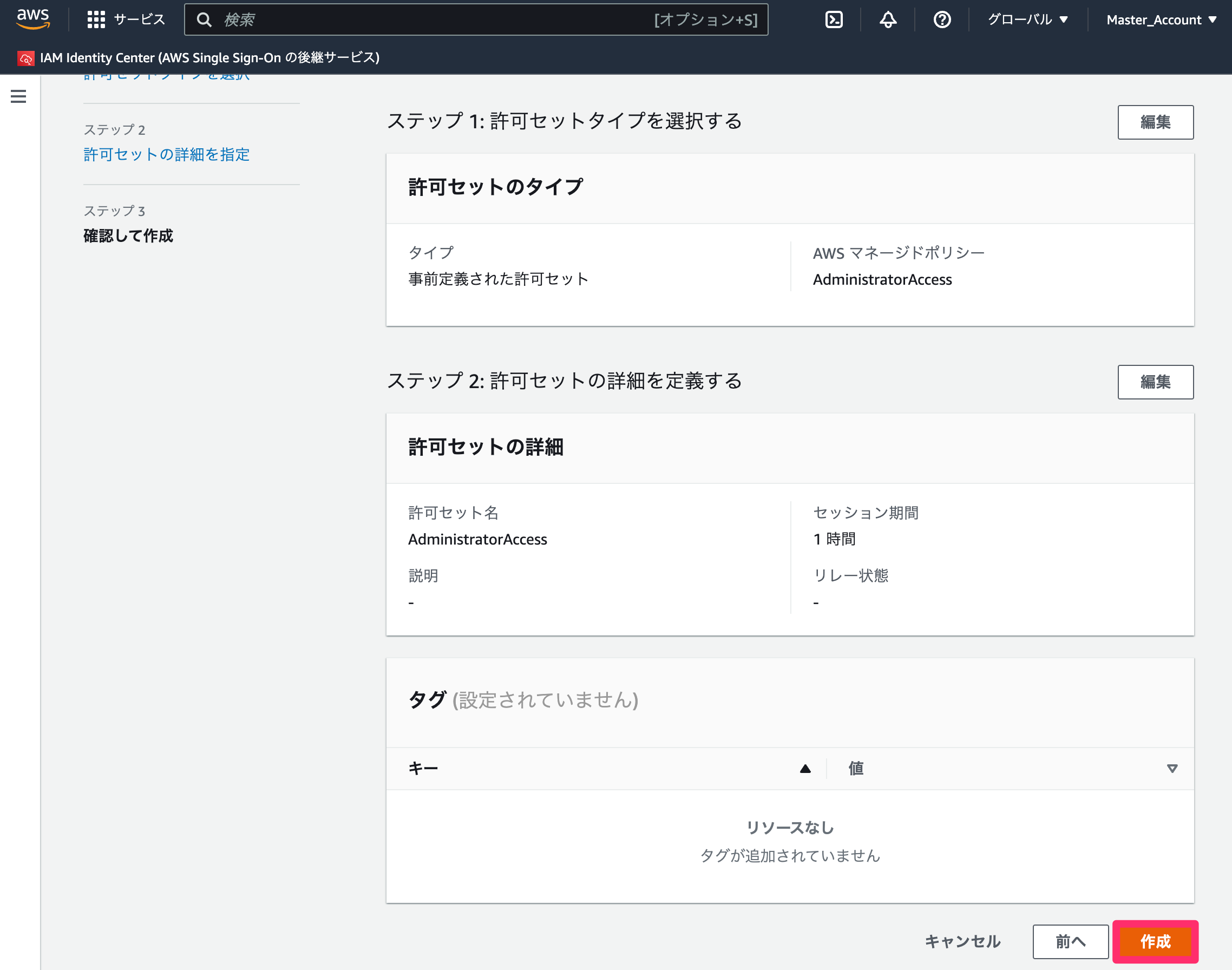
Task: Click the リソースなし empty message
Action: click(790, 828)
